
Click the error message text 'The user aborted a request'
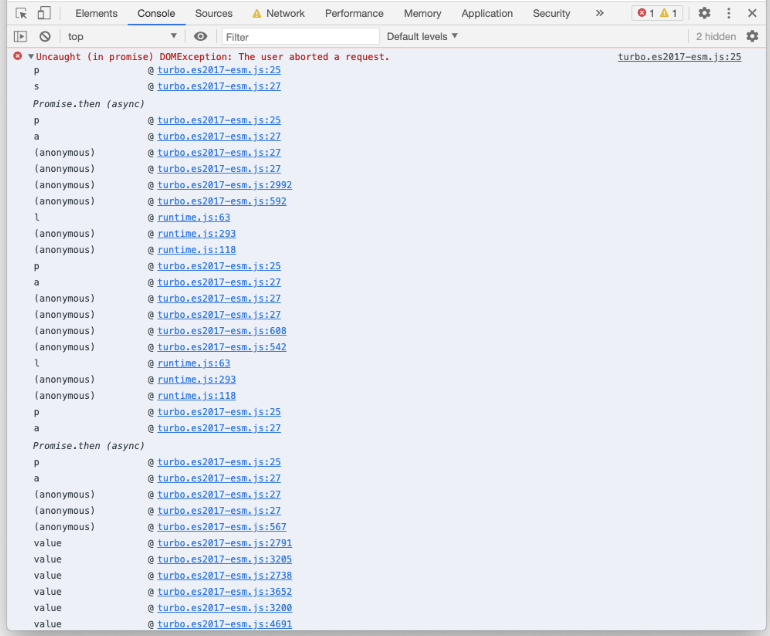313,56
